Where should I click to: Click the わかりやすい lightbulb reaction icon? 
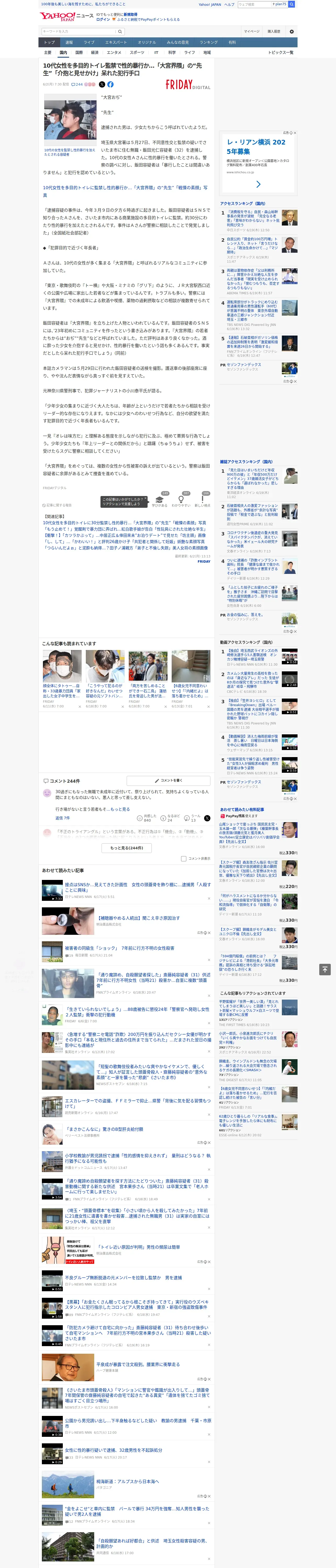click(x=181, y=500)
